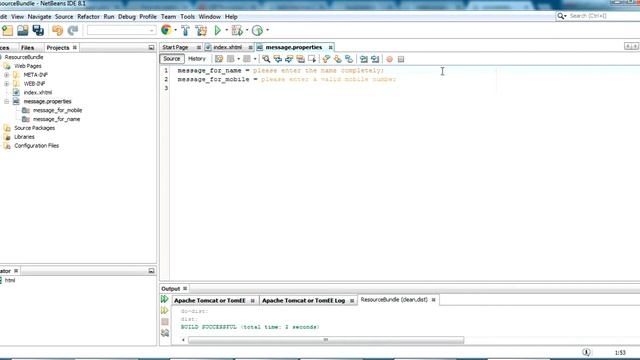Expand the WEB-INF folder node

click(7, 84)
